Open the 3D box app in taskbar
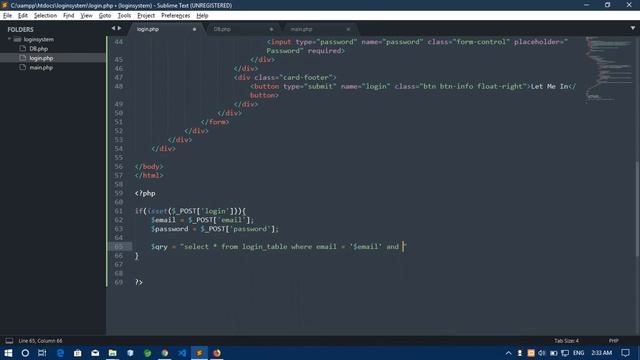This screenshot has width=640, height=360. [130, 353]
